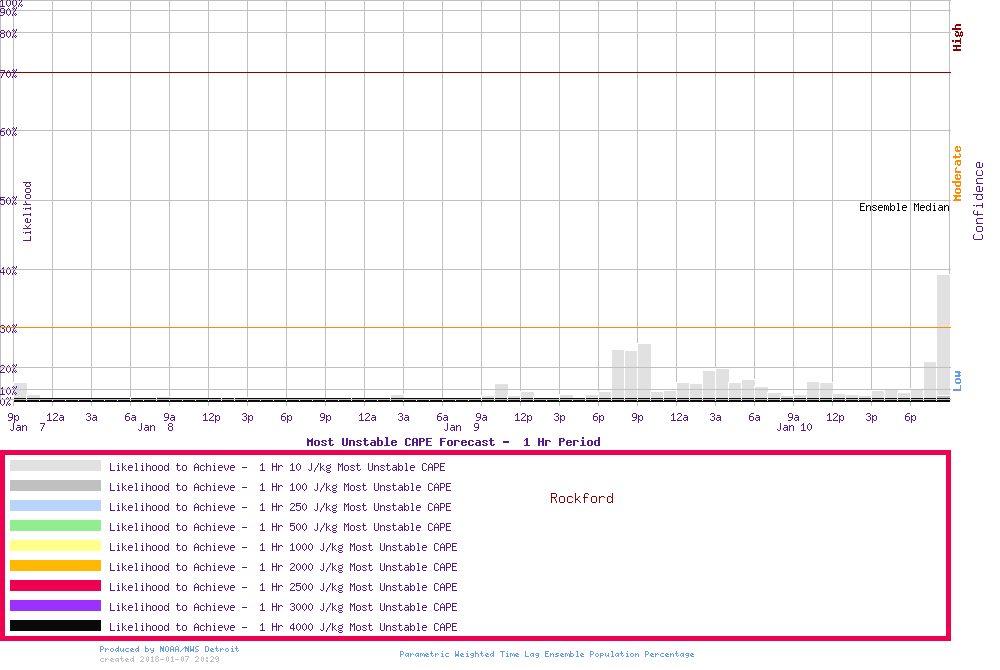Click the black 4000 J/kg legend swatch
The height and width of the screenshot is (670, 1000).
[55, 626]
